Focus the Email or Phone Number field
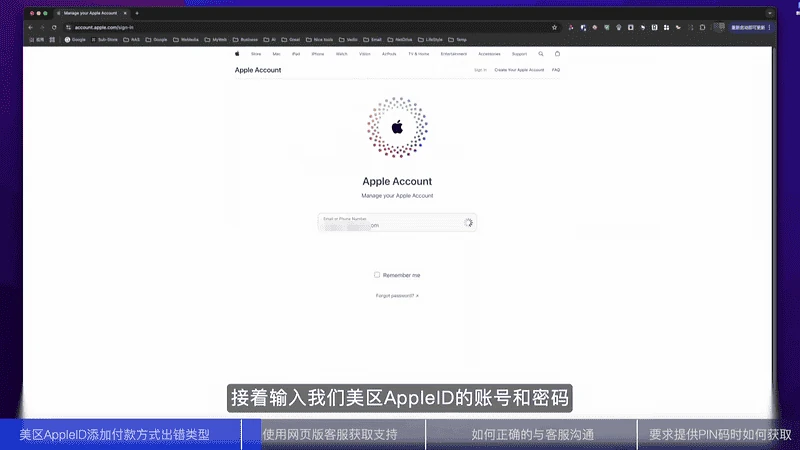The height and width of the screenshot is (450, 800). click(x=397, y=222)
